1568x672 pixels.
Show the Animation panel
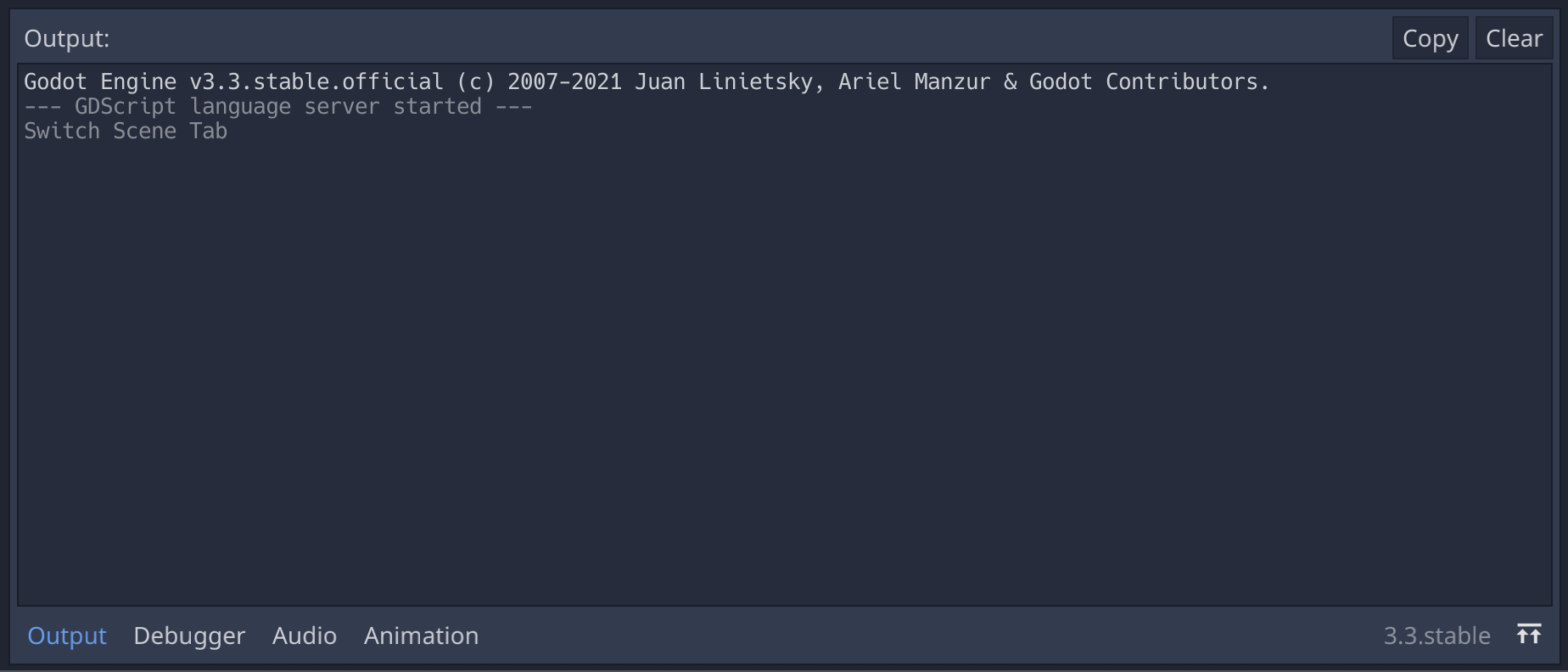click(x=421, y=636)
